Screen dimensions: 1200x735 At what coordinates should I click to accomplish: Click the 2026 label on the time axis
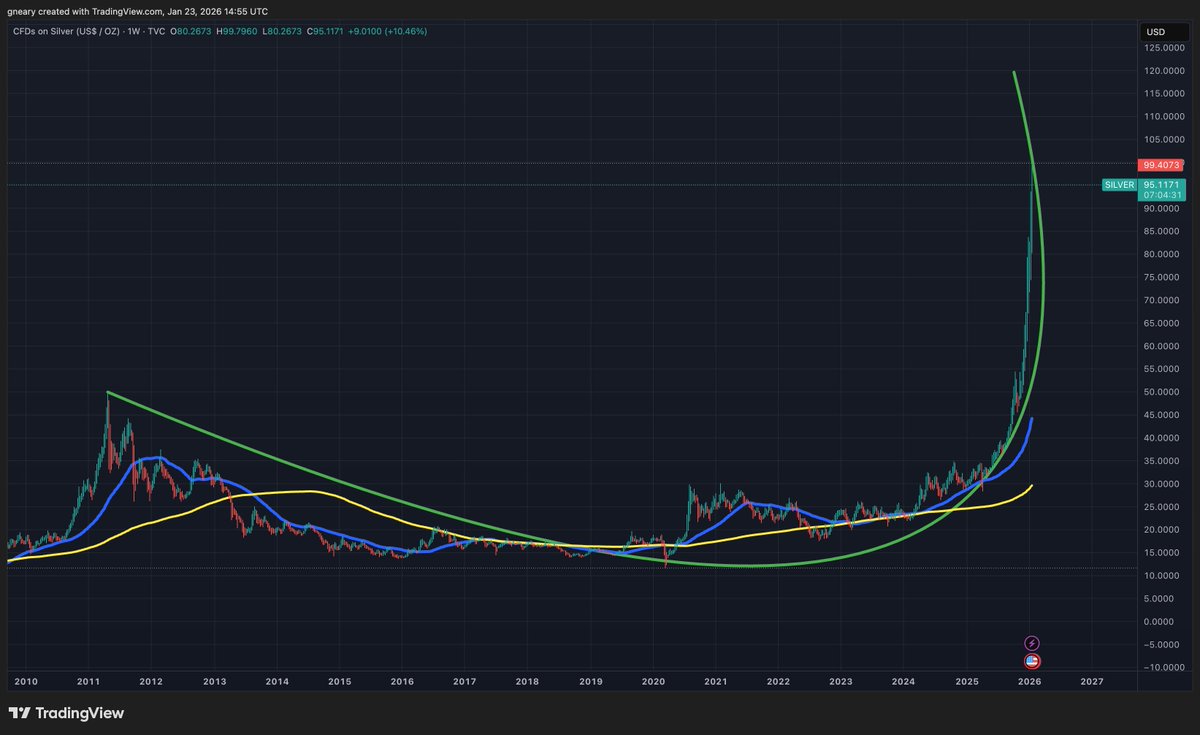[x=1028, y=680]
